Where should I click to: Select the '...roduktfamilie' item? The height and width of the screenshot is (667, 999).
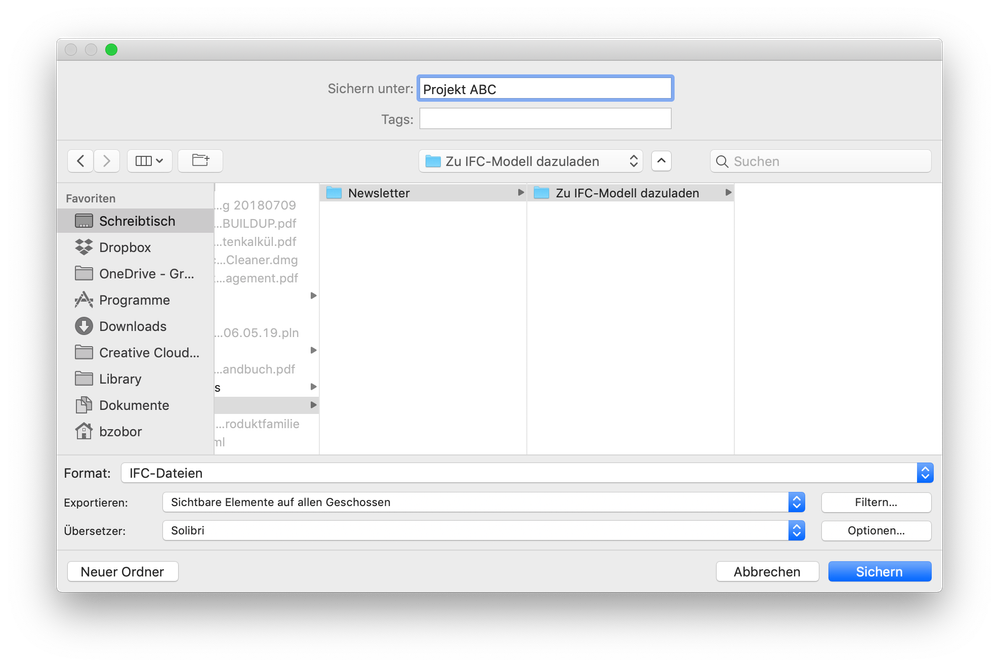click(257, 424)
